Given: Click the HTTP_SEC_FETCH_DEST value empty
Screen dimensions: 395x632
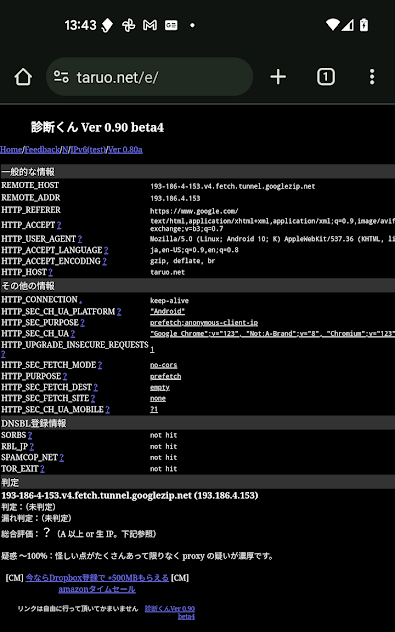Looking at the screenshot, I should pos(160,388).
